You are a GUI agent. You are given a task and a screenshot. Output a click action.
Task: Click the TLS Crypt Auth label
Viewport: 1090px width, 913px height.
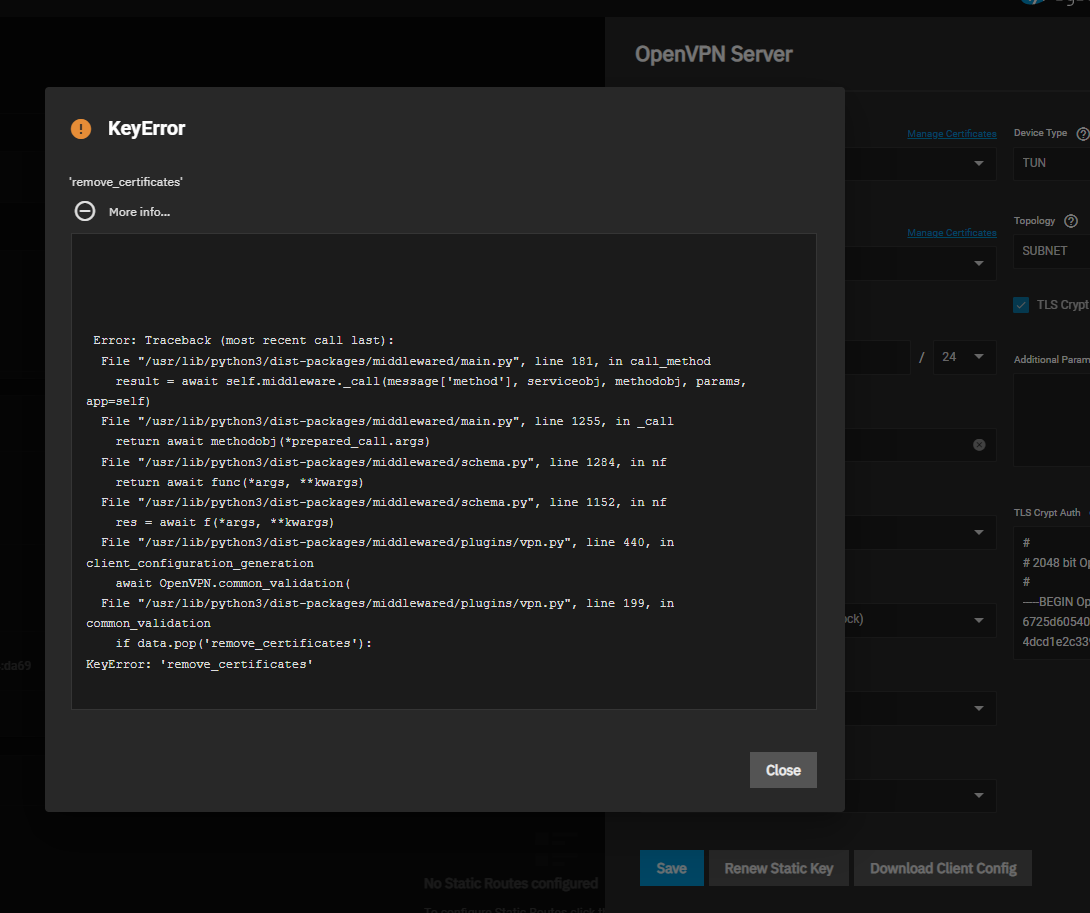(x=1047, y=512)
